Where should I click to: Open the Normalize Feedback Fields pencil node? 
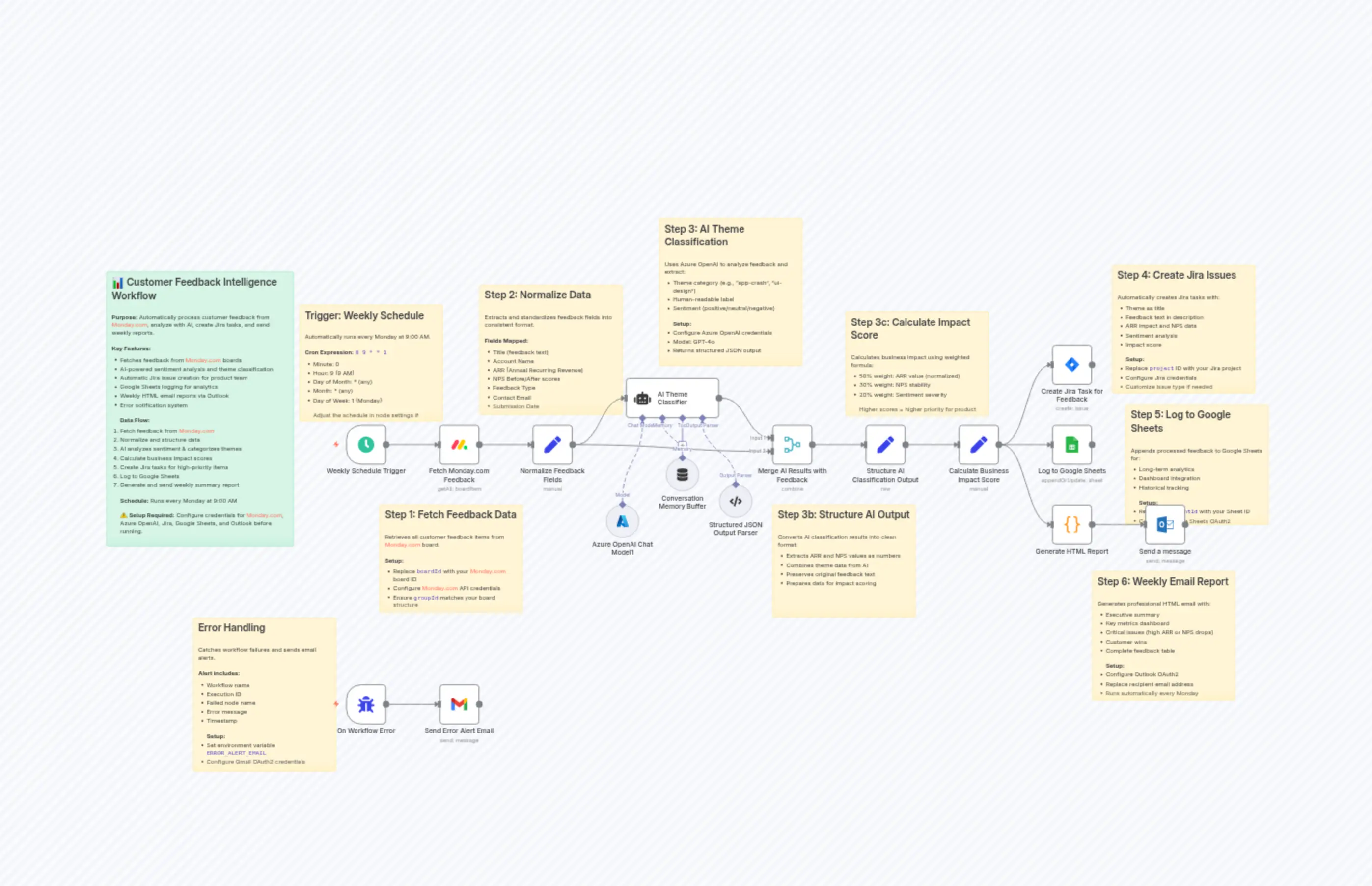pos(552,445)
